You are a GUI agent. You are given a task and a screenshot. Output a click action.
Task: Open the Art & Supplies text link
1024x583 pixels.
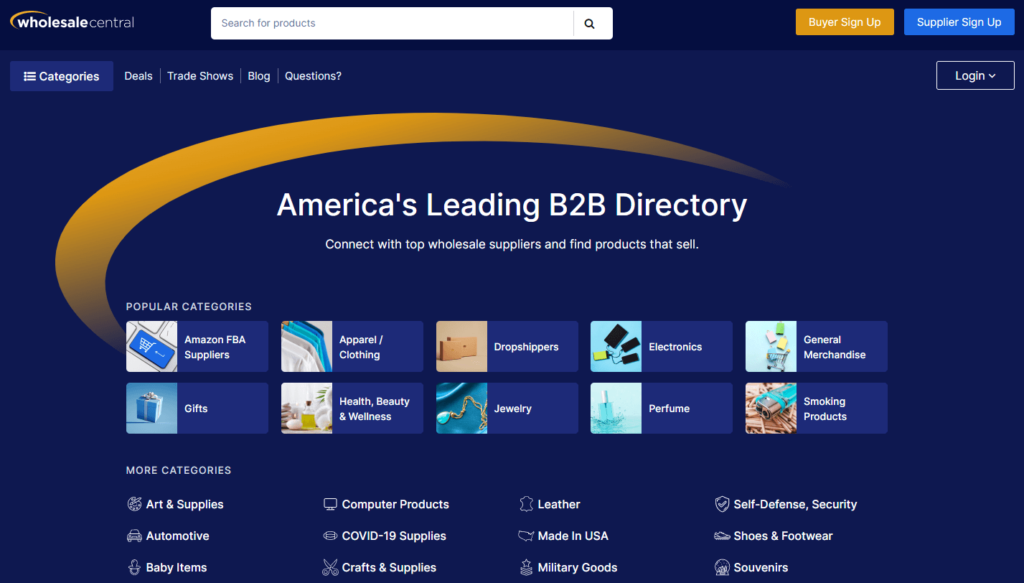185,504
